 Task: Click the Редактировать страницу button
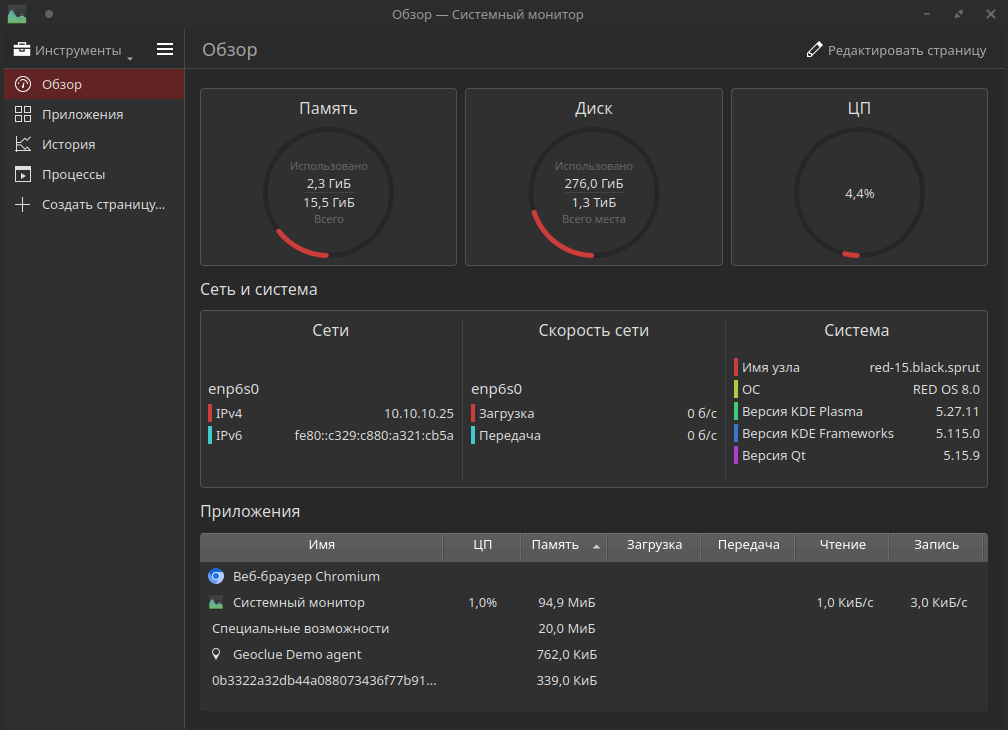tap(897, 50)
